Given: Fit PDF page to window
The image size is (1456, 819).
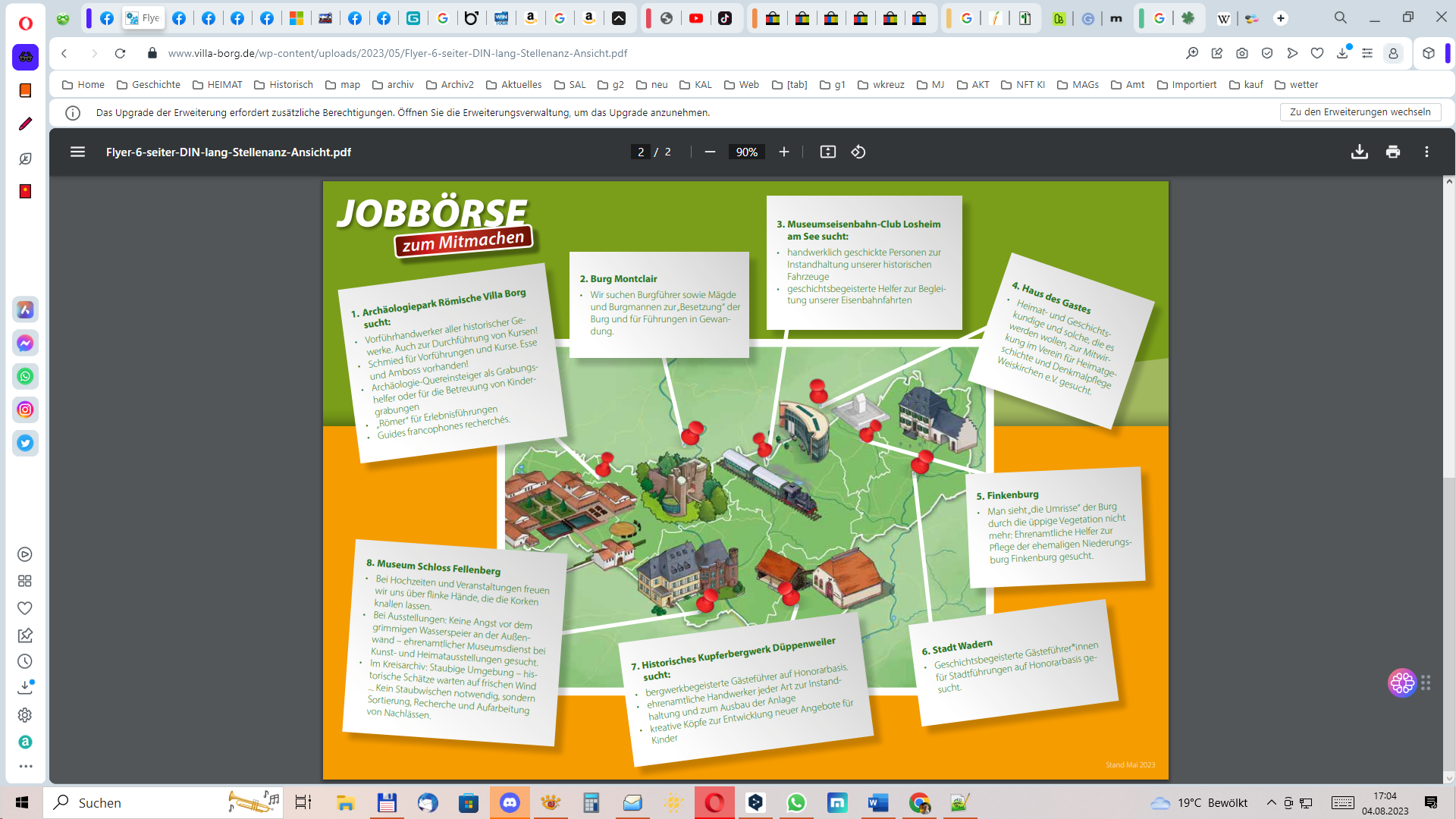Looking at the screenshot, I should click(827, 152).
